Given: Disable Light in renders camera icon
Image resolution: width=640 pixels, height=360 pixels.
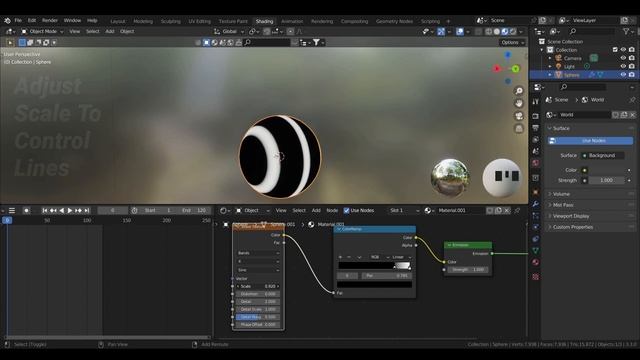Looking at the screenshot, I should tap(632, 67).
